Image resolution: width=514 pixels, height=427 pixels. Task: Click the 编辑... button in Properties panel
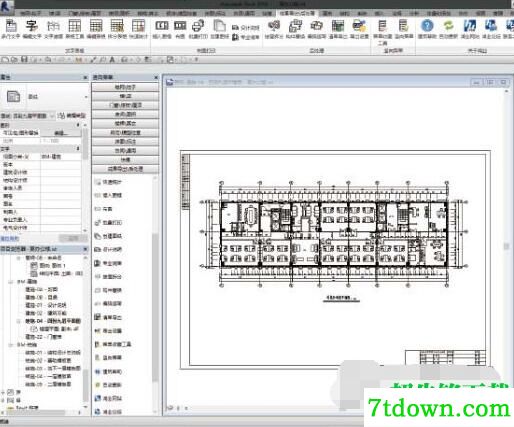(x=61, y=133)
